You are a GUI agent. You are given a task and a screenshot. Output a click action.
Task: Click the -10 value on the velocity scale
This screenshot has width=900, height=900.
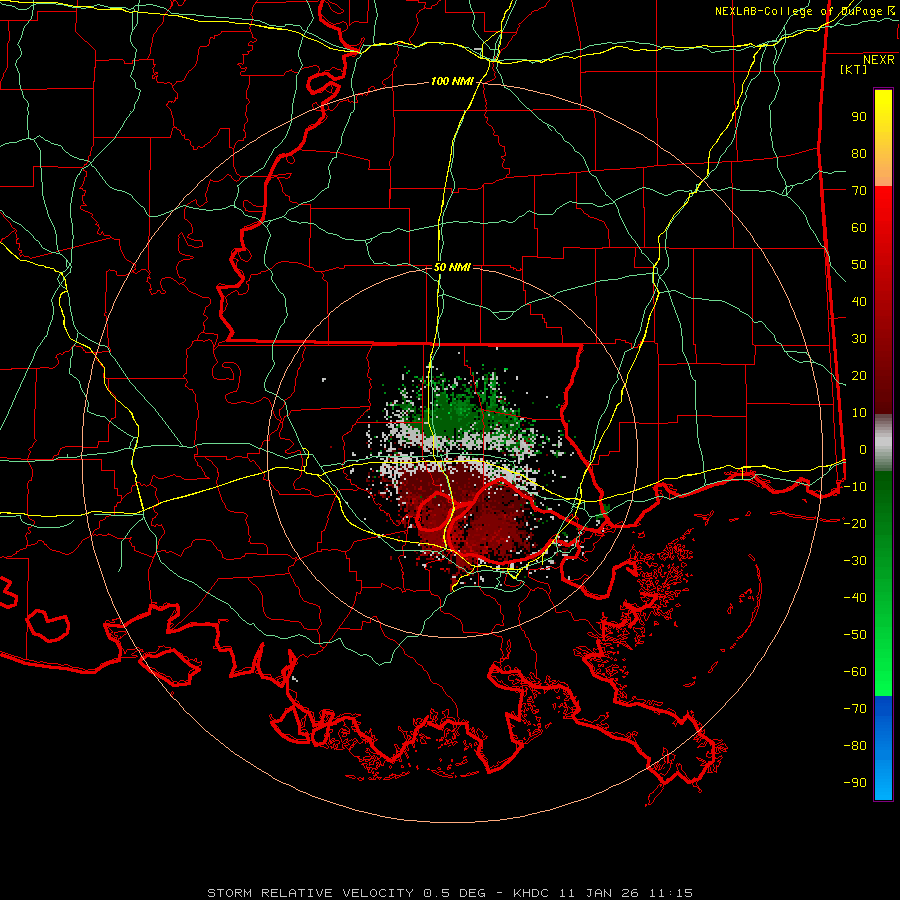click(x=855, y=487)
